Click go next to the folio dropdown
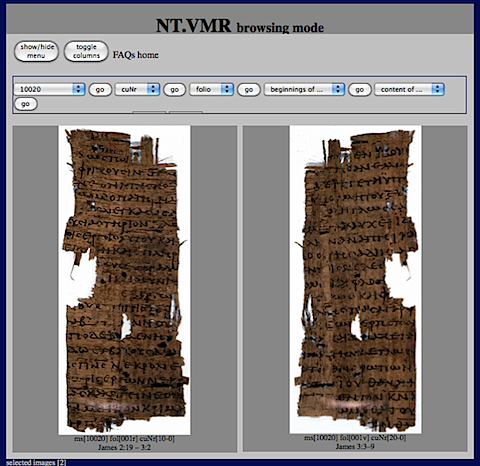Screen dimensions: 480x466 tap(249, 90)
